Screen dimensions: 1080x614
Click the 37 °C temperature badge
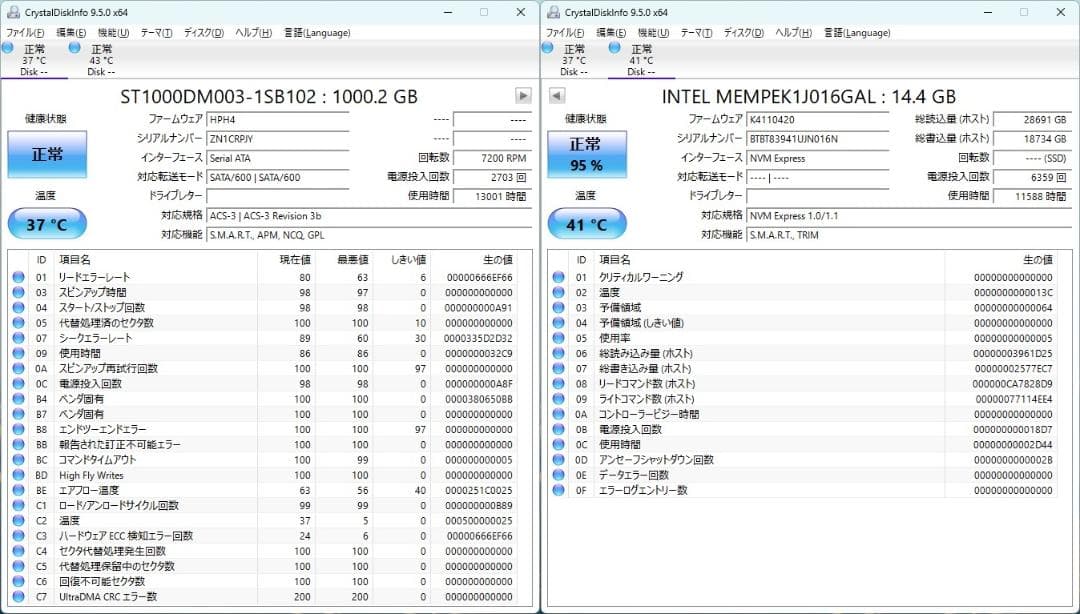pyautogui.click(x=46, y=223)
